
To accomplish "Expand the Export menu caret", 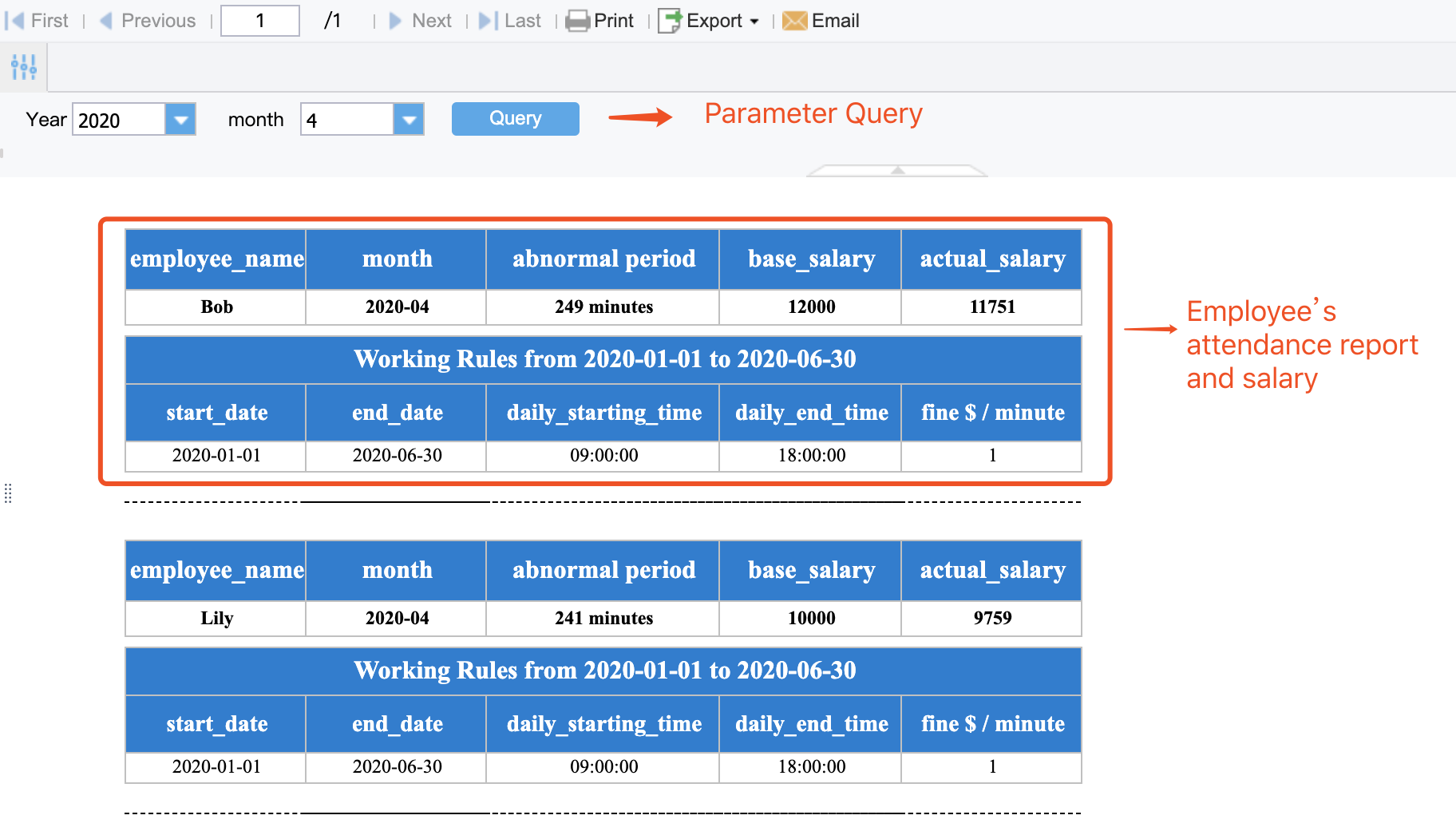I will [754, 22].
